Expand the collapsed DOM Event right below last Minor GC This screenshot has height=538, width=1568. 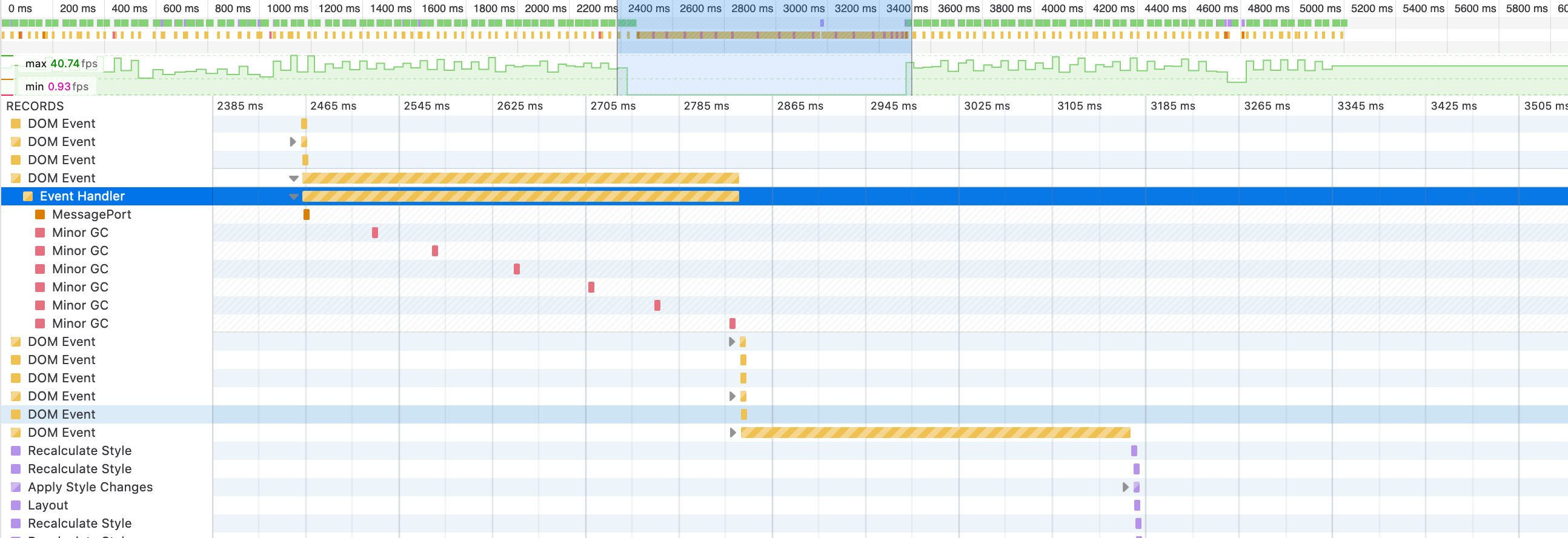(x=732, y=342)
